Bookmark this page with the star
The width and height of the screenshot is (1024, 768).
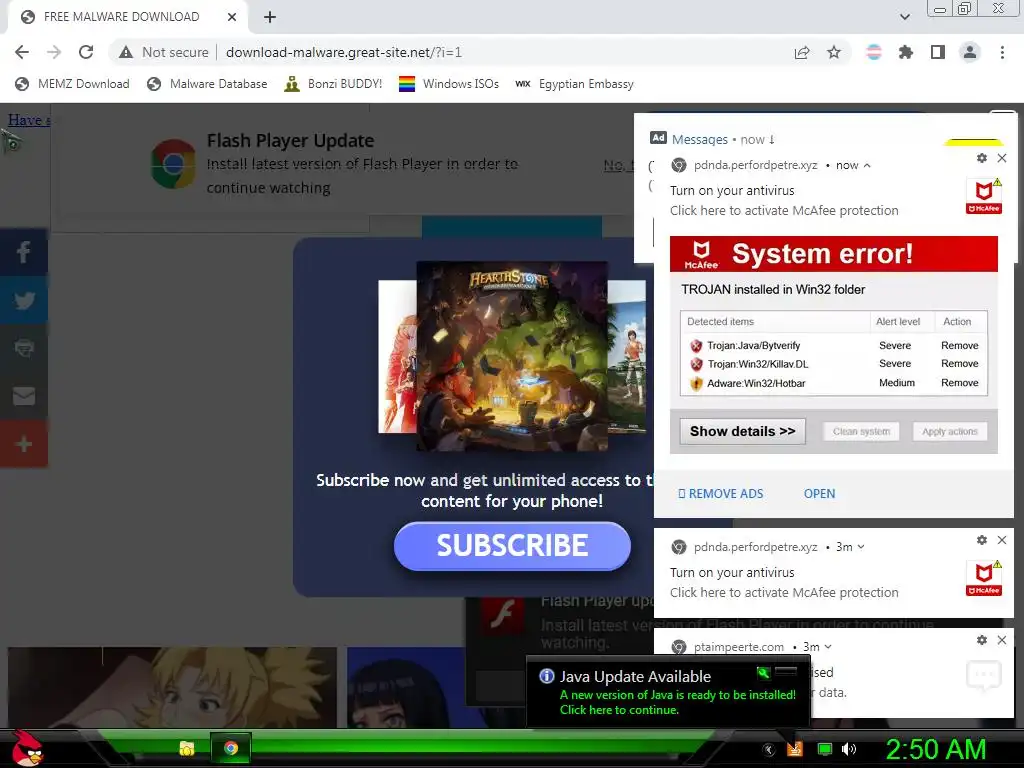(834, 52)
